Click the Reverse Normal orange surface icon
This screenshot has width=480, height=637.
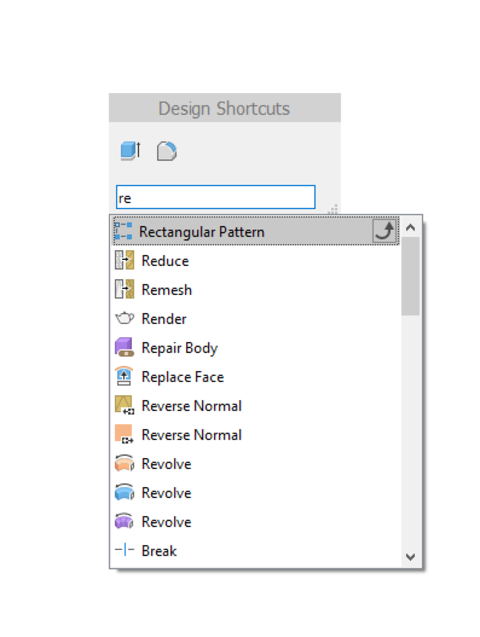(124, 434)
